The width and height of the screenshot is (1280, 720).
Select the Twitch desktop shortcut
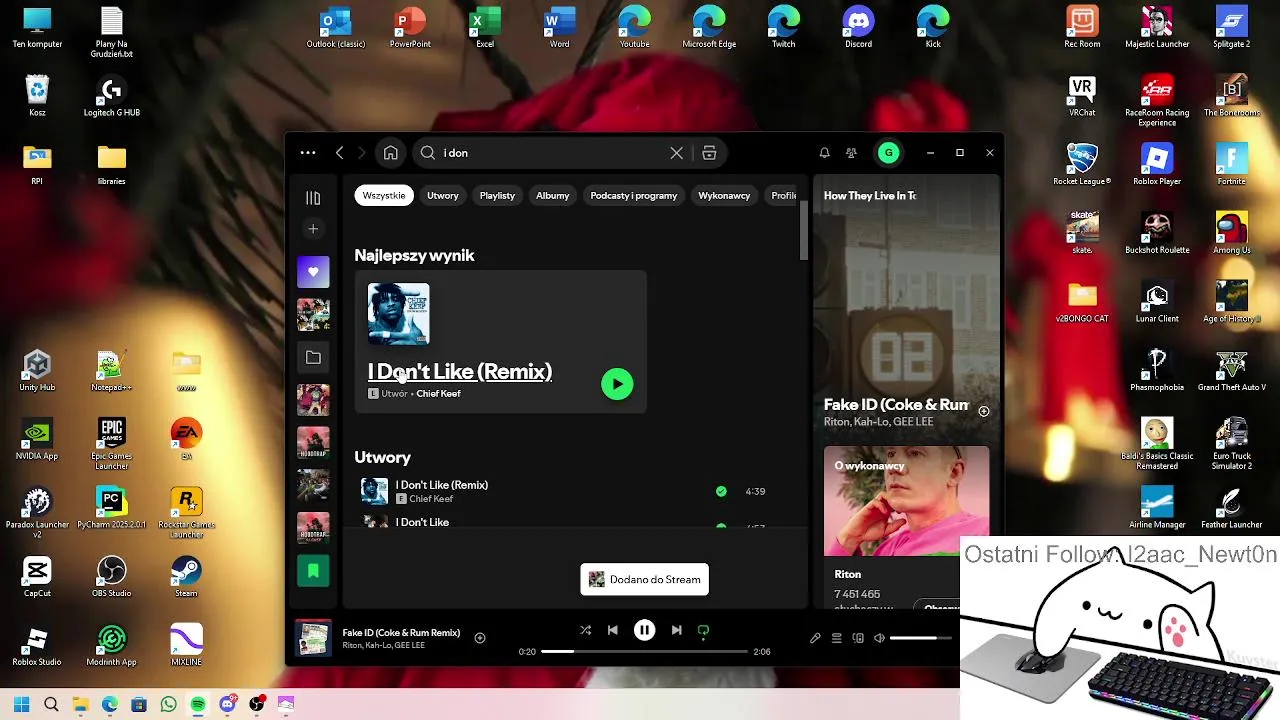783,27
